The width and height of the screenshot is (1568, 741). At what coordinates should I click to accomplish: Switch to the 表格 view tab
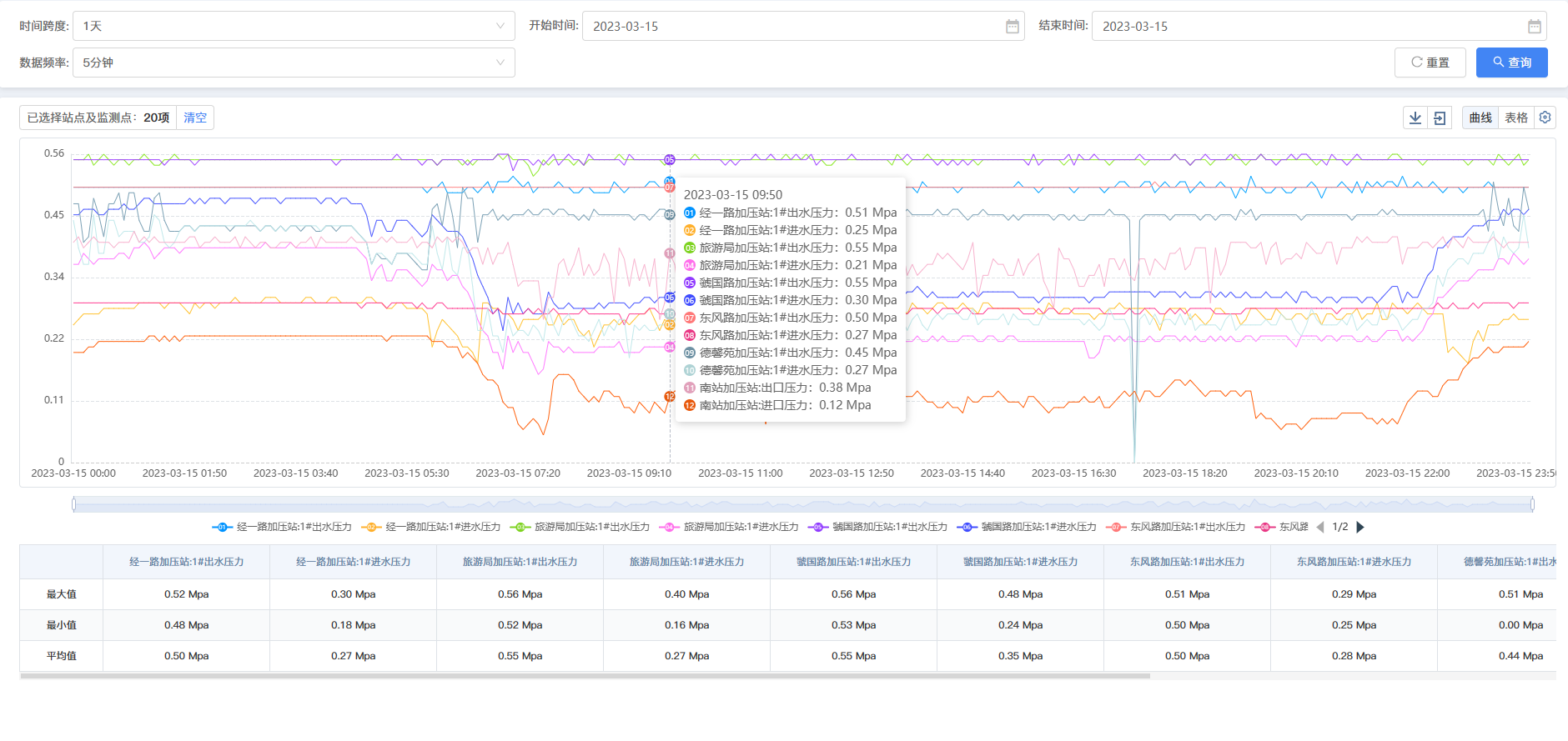1515,118
